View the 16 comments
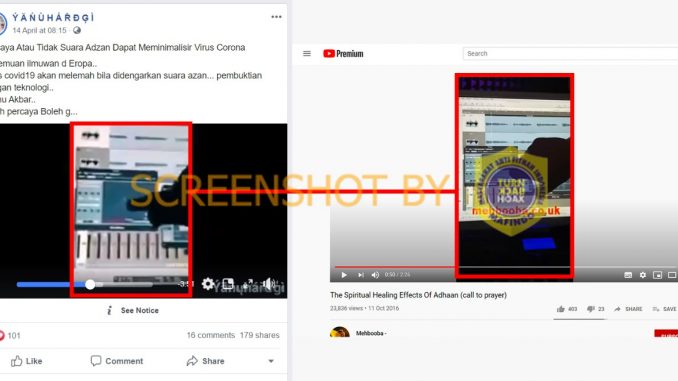This screenshot has width=678, height=381. tap(211, 335)
